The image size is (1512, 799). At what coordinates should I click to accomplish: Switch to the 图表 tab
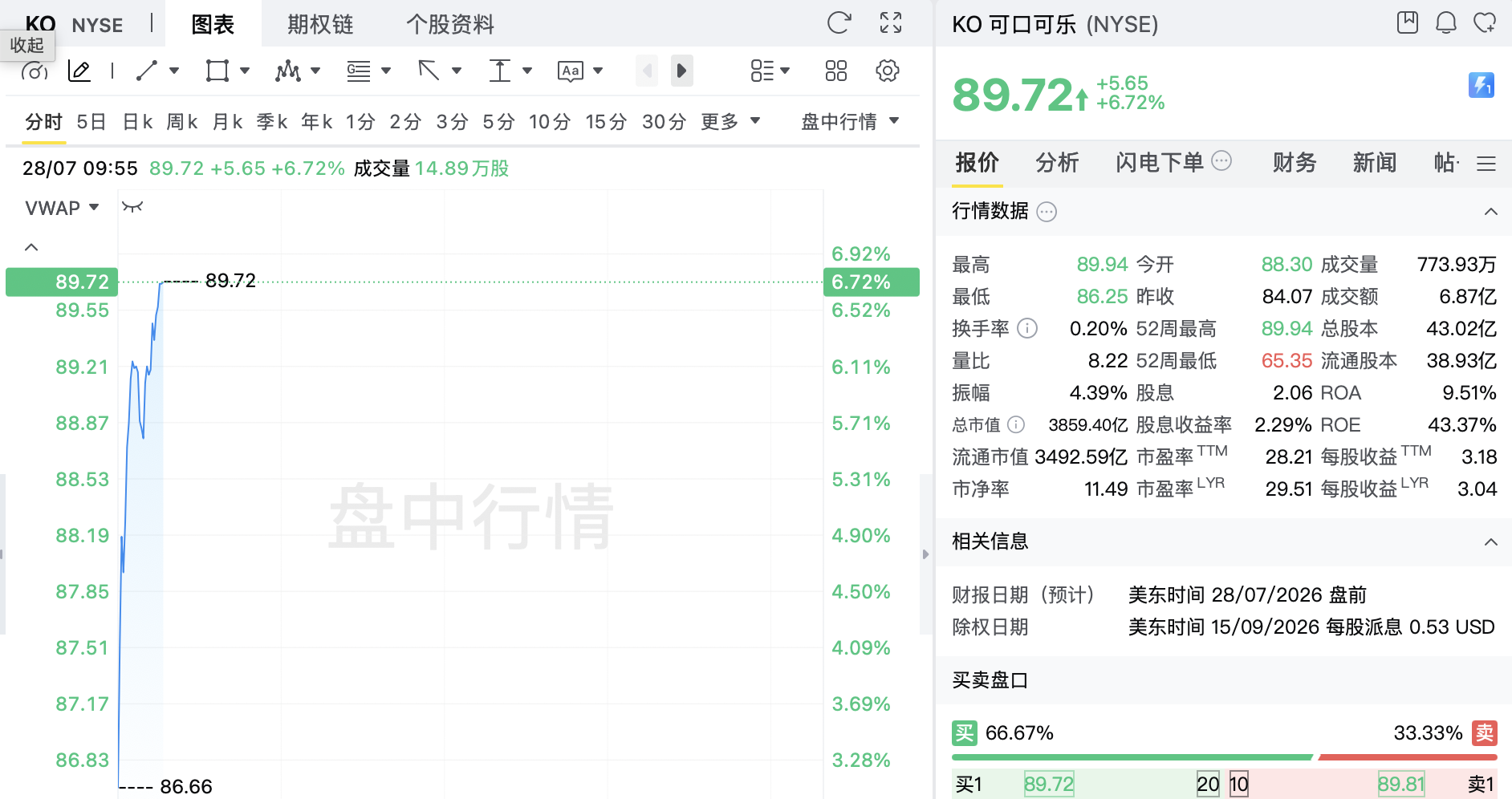(213, 24)
